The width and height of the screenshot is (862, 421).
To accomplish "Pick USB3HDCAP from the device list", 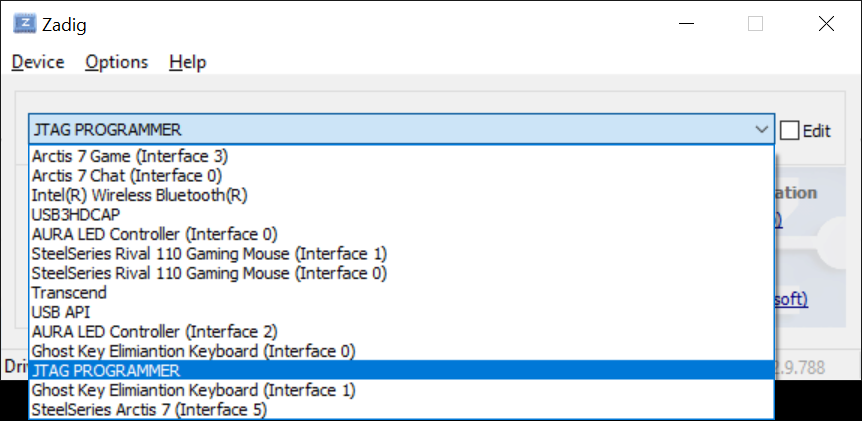I will pos(76,215).
